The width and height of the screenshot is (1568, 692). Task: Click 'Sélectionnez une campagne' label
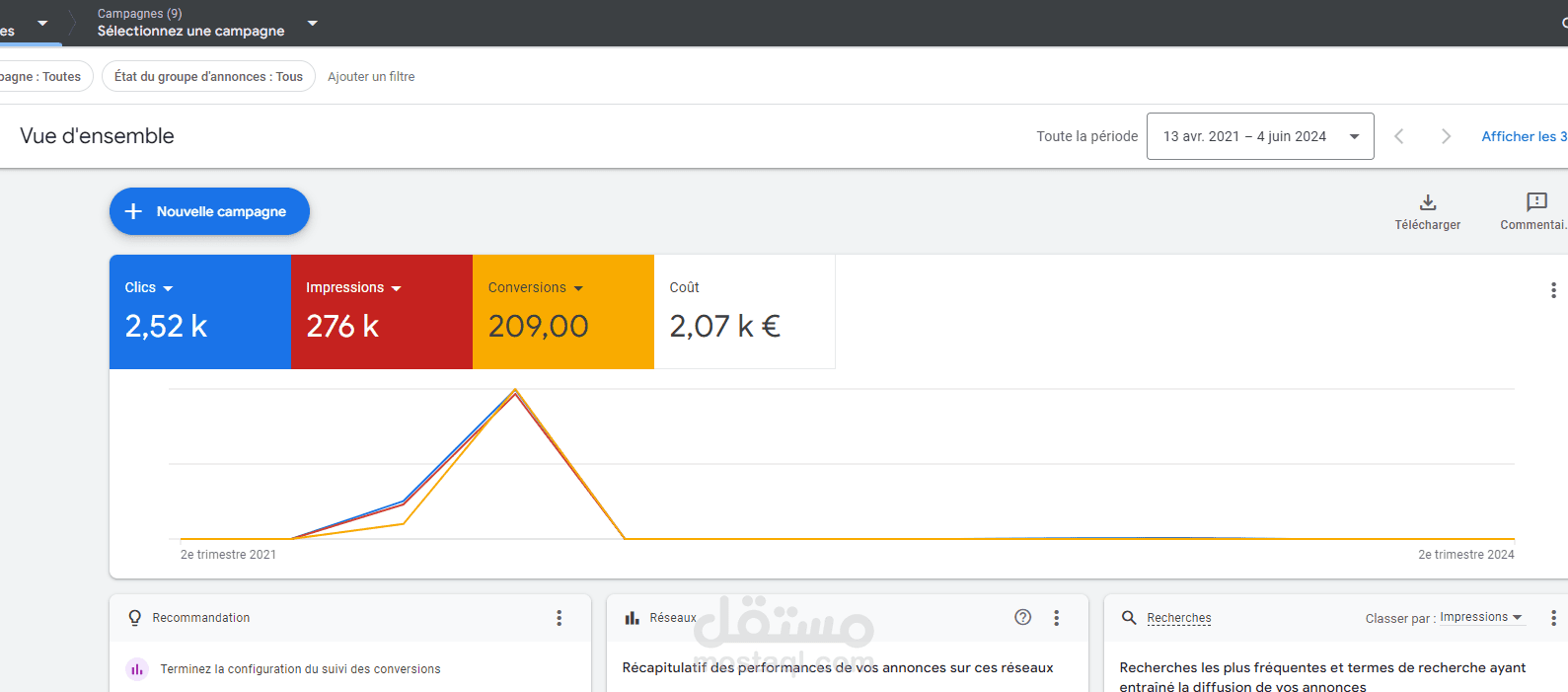[190, 32]
